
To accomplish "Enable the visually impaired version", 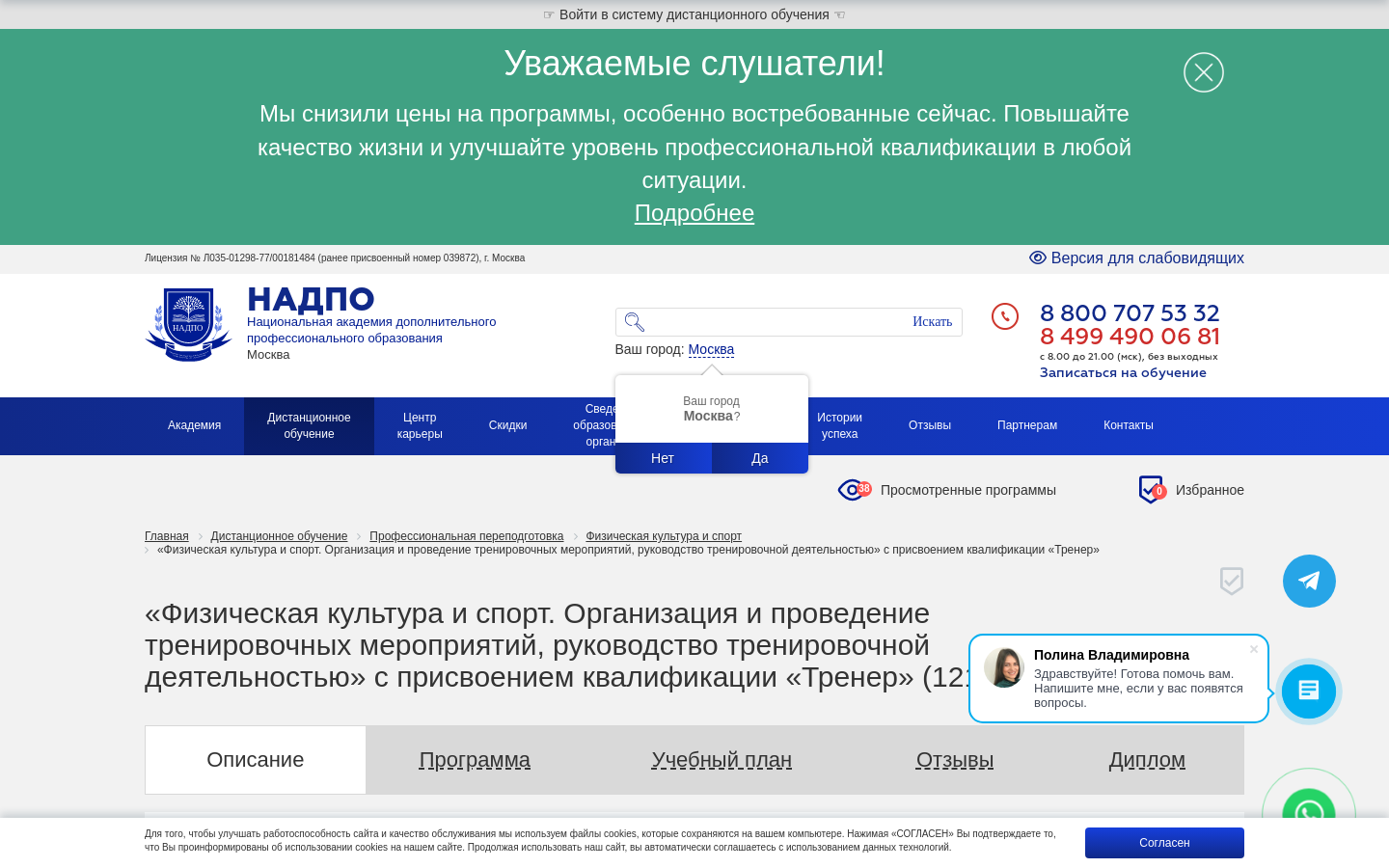I will (1136, 258).
